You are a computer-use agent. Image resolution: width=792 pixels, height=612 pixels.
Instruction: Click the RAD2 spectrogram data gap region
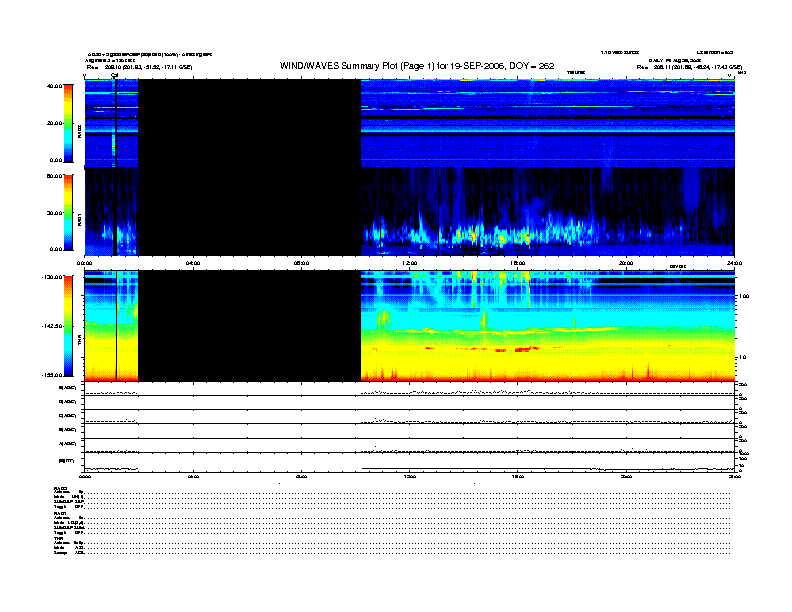click(x=250, y=123)
